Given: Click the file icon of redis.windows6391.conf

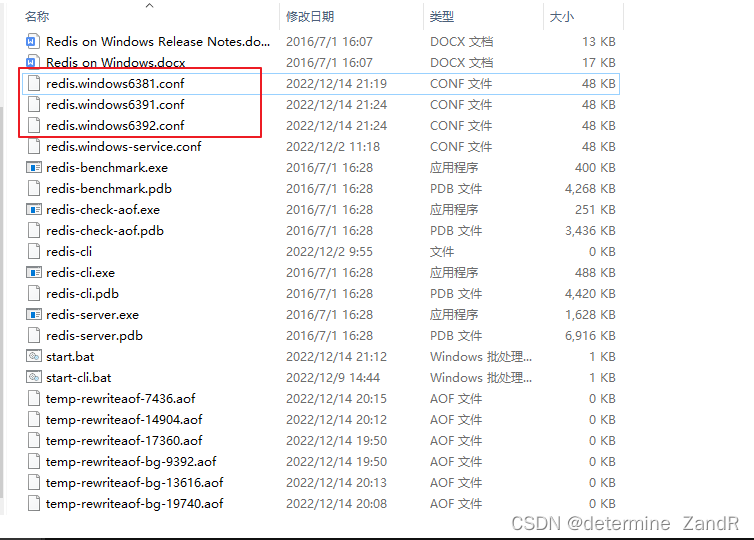Looking at the screenshot, I should tap(34, 105).
